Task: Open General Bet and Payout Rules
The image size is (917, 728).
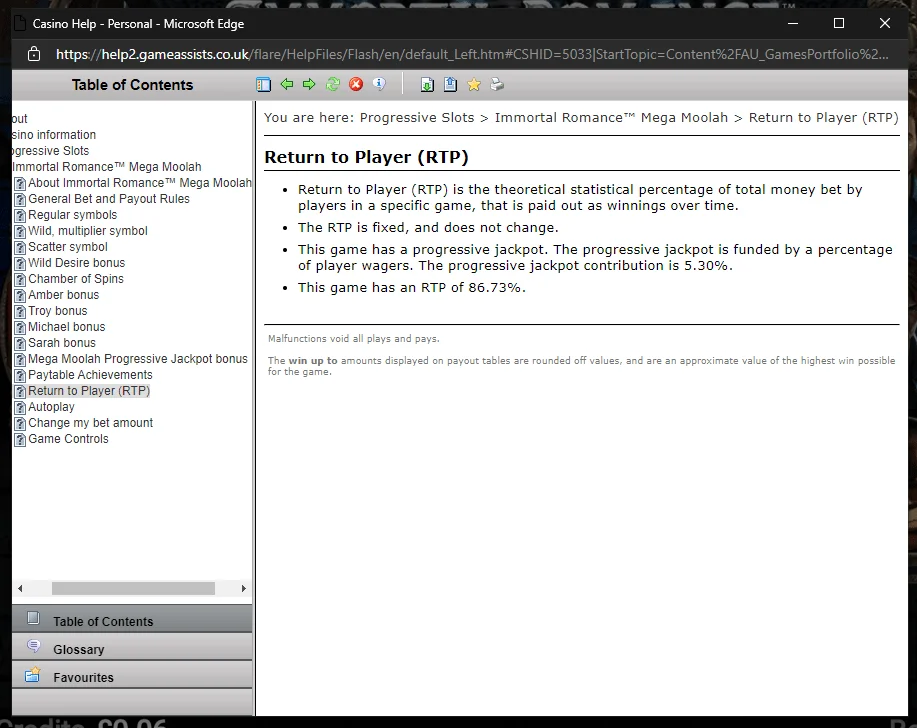Action: [x=109, y=199]
